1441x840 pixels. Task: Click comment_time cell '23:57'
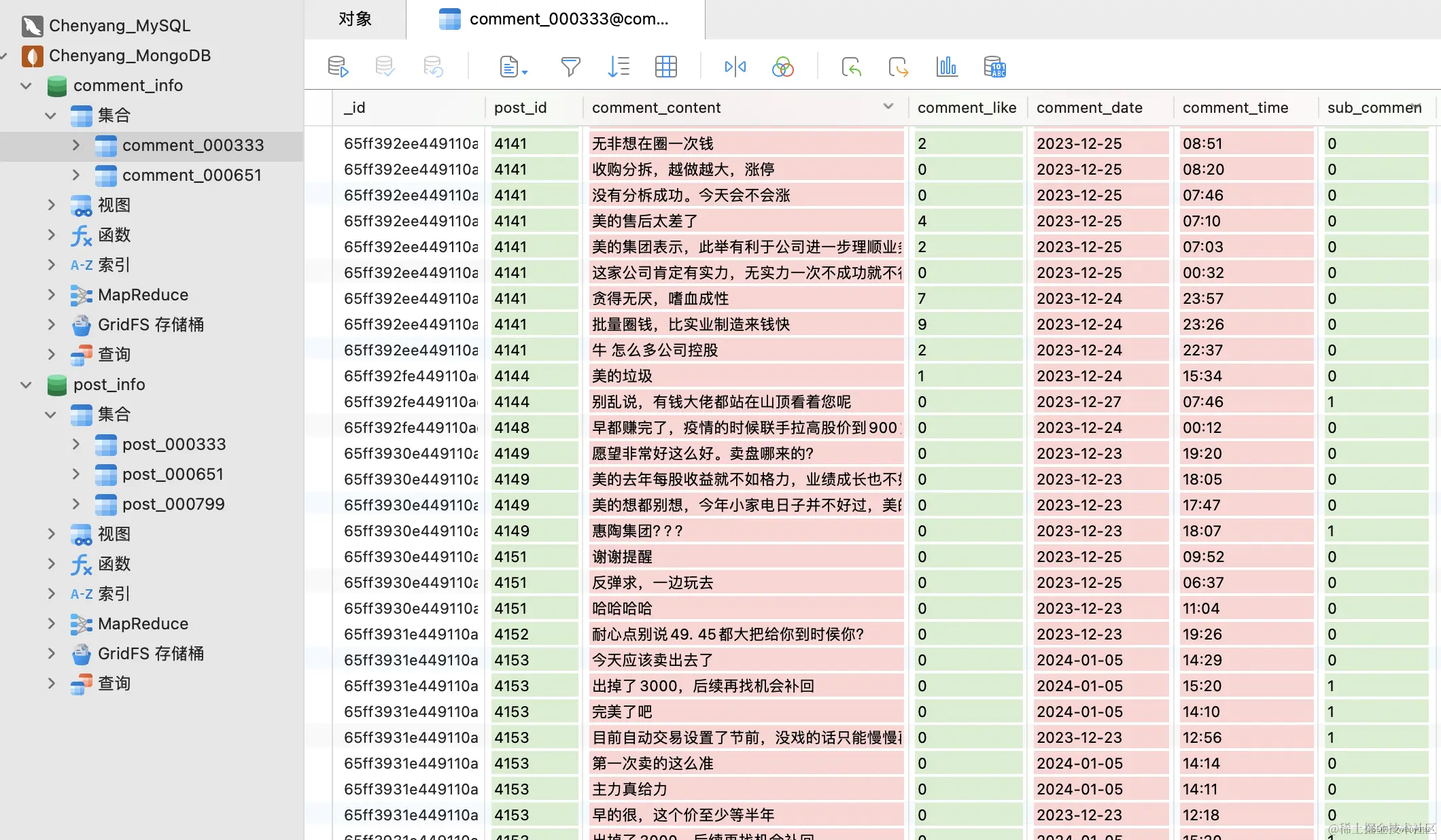pos(1246,298)
